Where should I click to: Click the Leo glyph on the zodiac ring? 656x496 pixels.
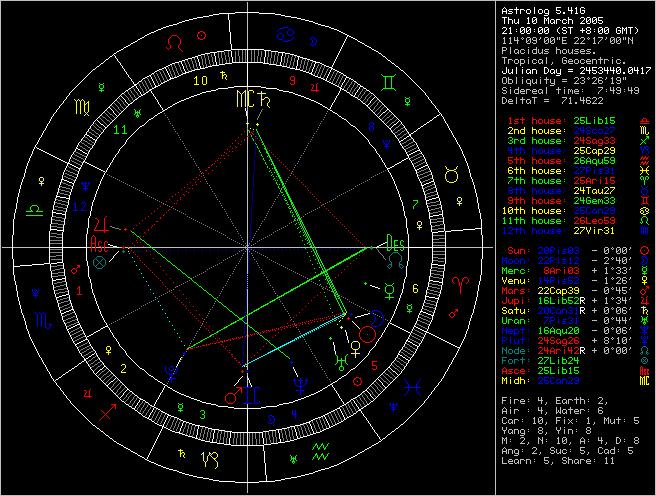point(176,44)
